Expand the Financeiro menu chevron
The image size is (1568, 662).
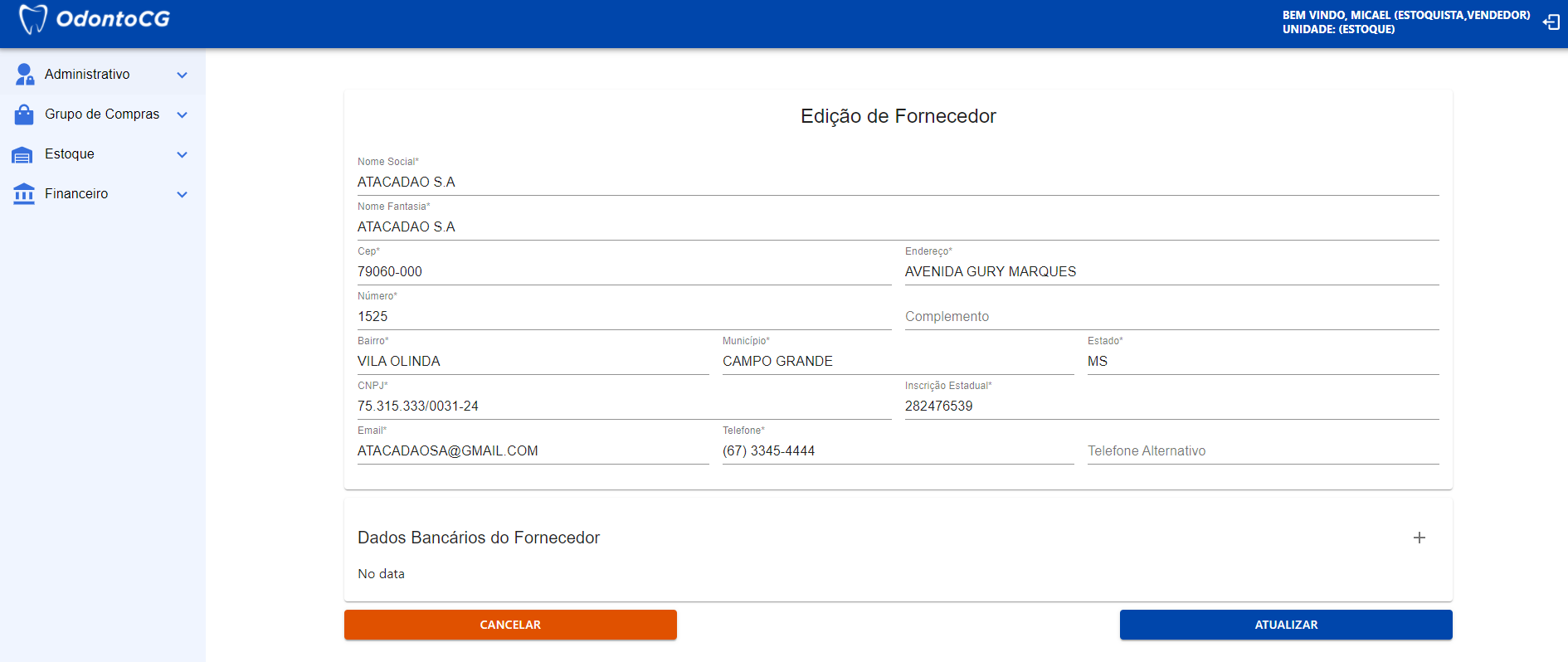coord(183,195)
